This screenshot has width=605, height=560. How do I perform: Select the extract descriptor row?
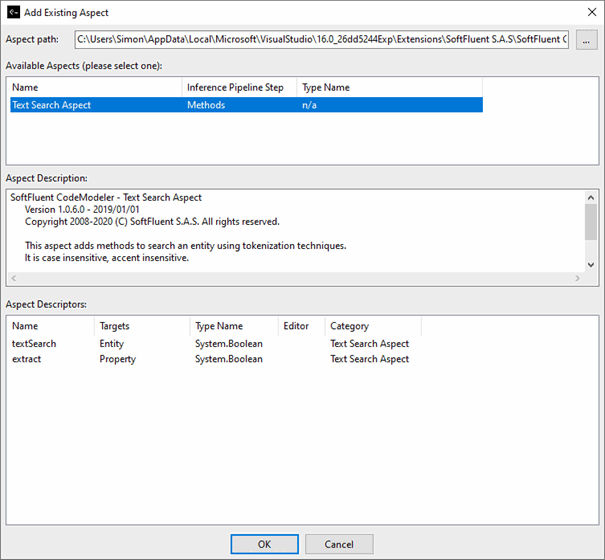216,359
